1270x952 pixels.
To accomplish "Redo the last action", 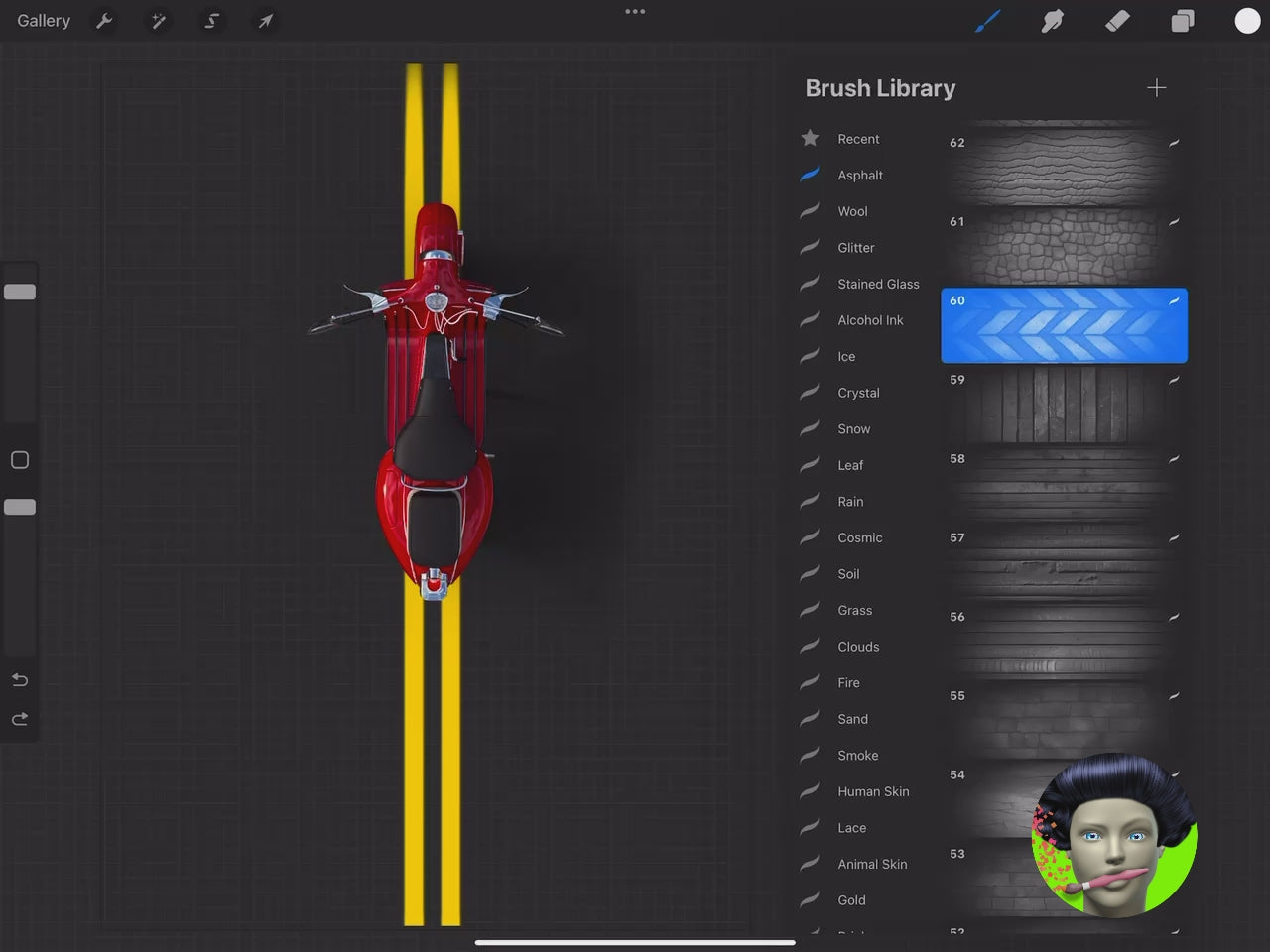I will 20,719.
